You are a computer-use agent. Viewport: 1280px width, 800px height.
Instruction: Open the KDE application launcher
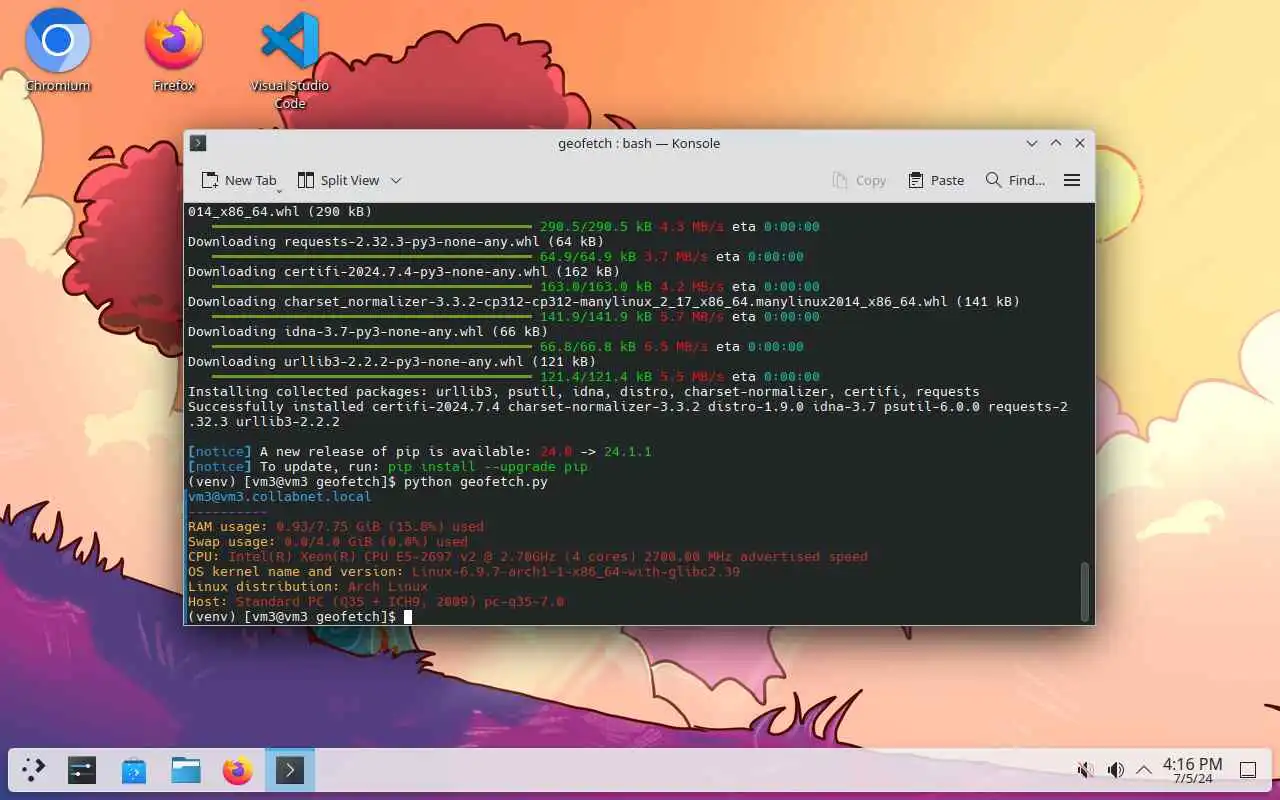coord(34,770)
